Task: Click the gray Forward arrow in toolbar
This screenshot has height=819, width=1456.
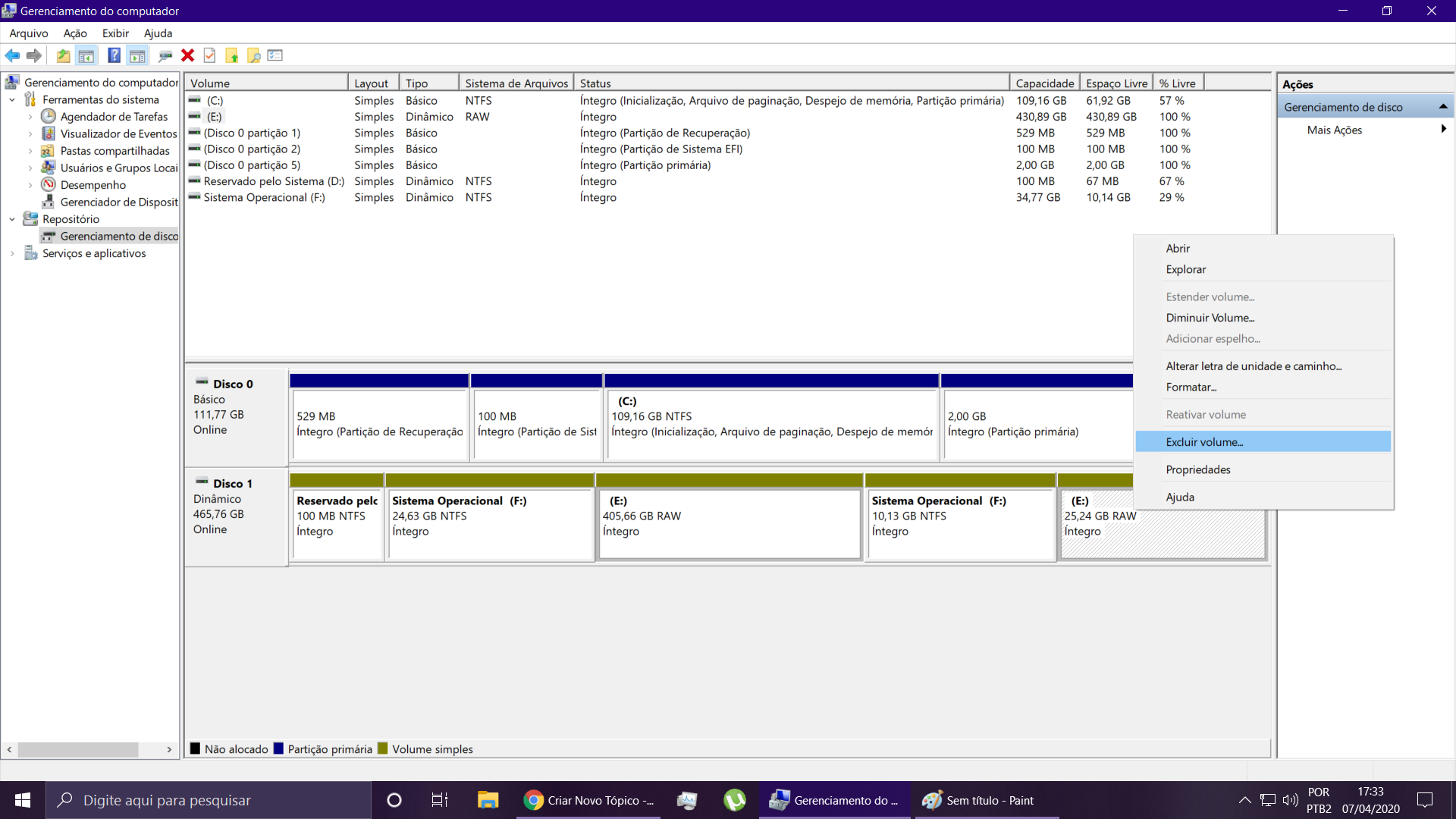Action: (x=33, y=55)
